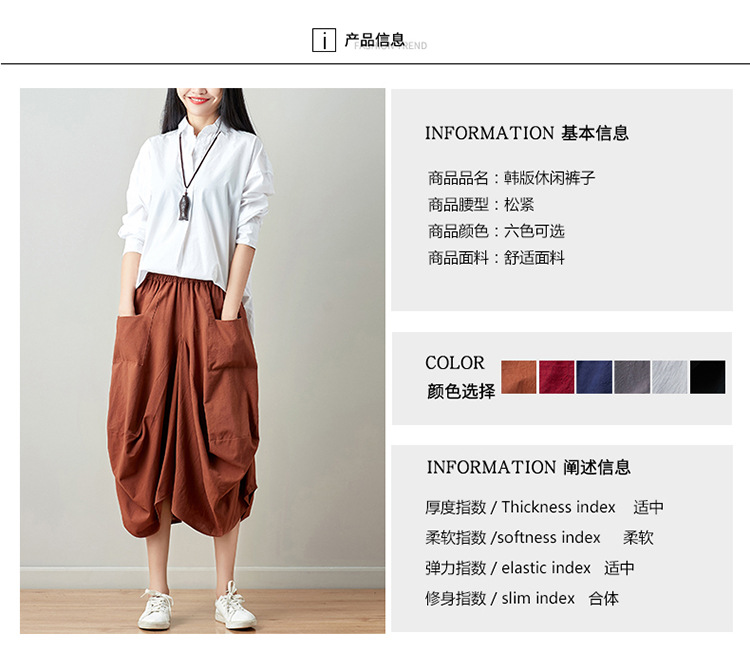Click the product info 'i' icon
This screenshot has height=653, width=750.
(x=324, y=40)
